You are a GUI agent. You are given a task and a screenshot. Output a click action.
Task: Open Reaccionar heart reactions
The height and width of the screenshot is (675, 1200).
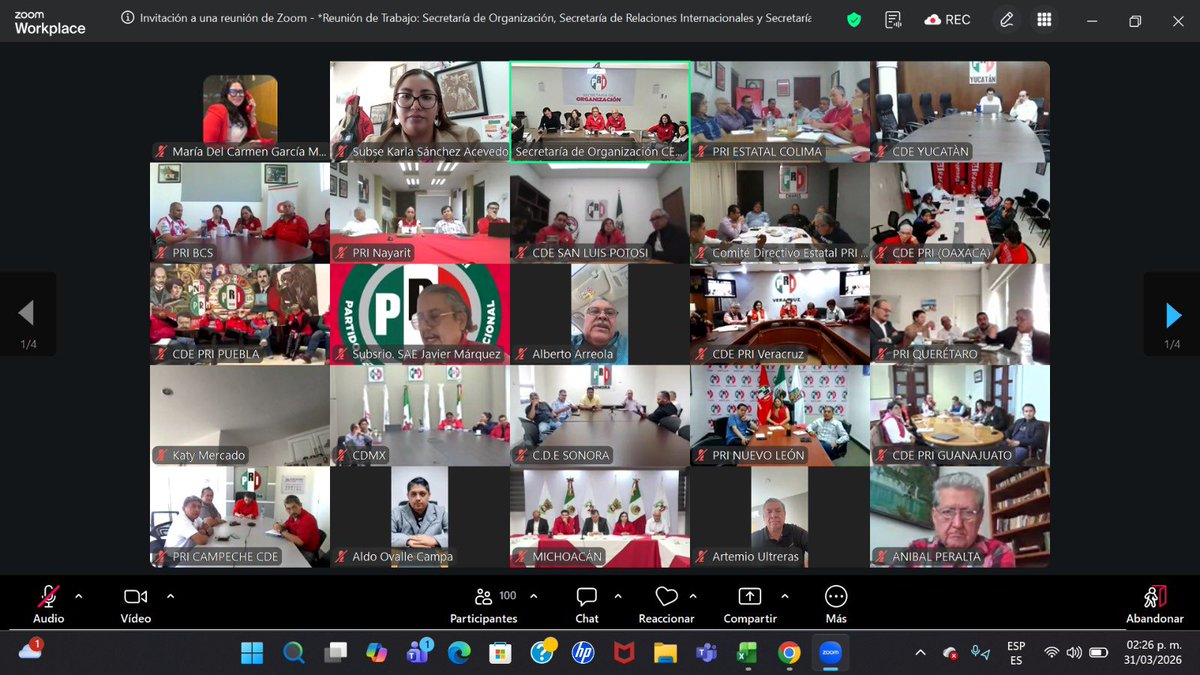(666, 604)
